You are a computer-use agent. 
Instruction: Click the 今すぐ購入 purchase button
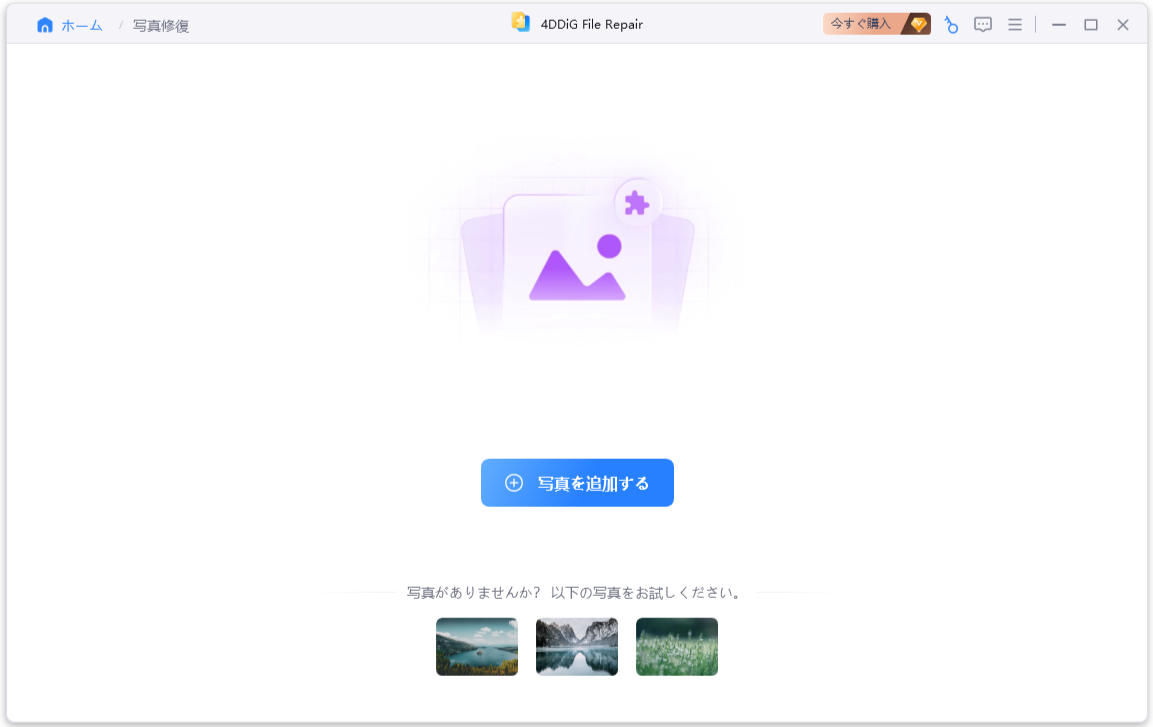pyautogui.click(x=862, y=22)
